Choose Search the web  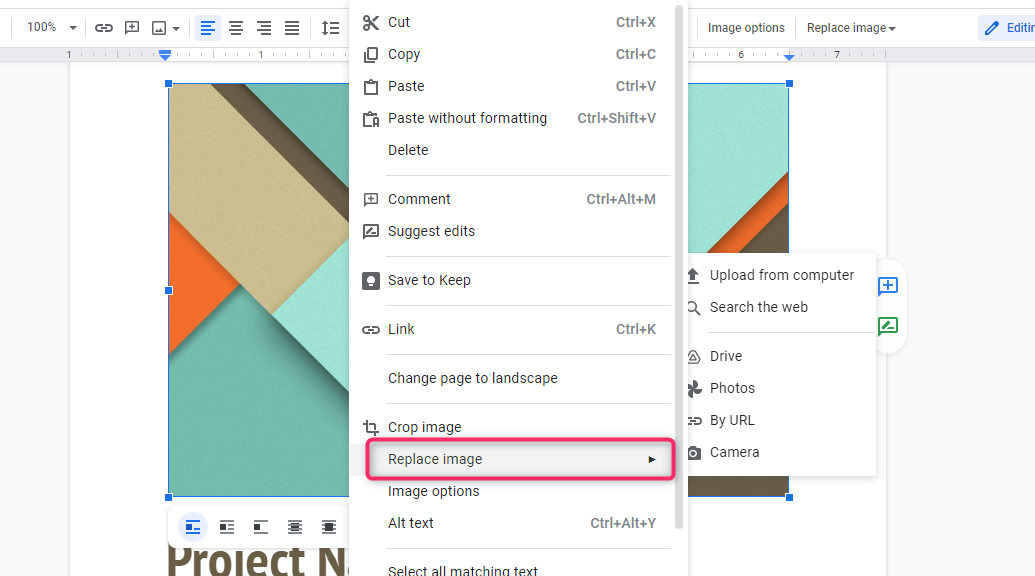coord(782,307)
